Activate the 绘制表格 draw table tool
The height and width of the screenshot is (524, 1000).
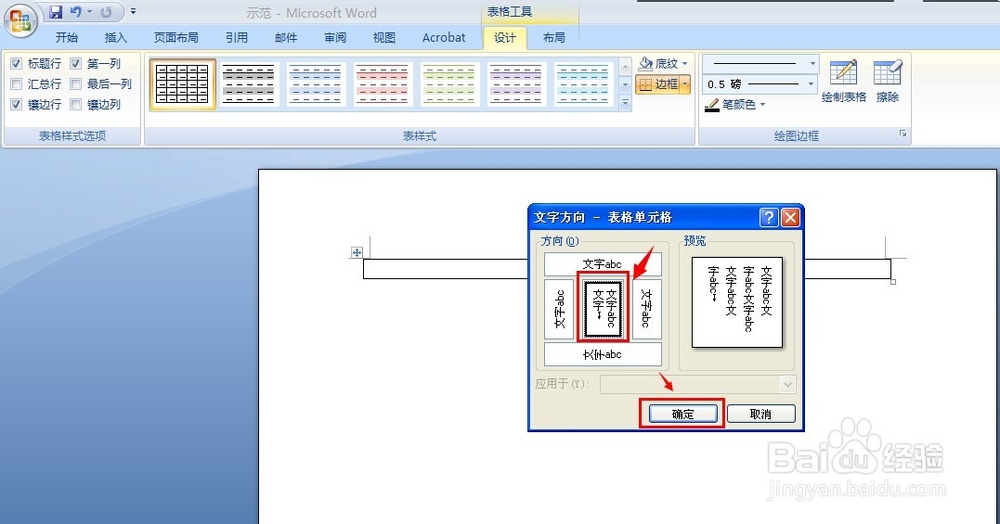[843, 81]
